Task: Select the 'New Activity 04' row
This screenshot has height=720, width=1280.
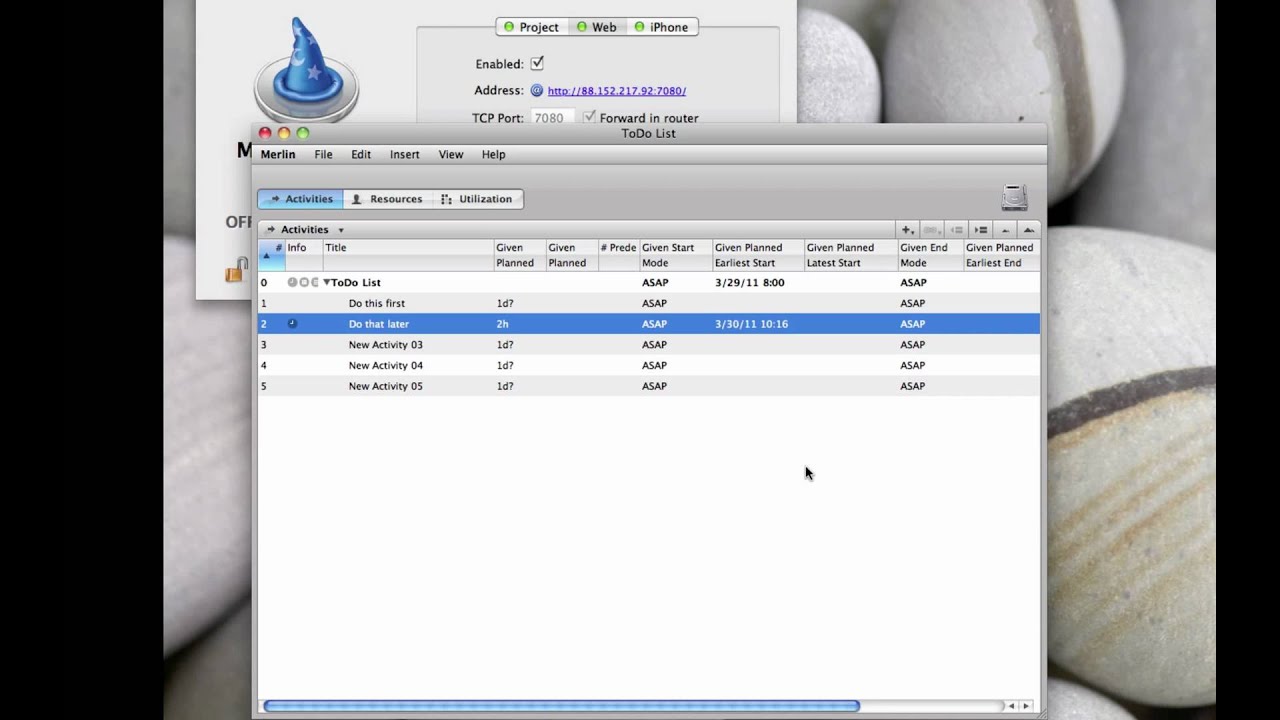Action: [649, 365]
